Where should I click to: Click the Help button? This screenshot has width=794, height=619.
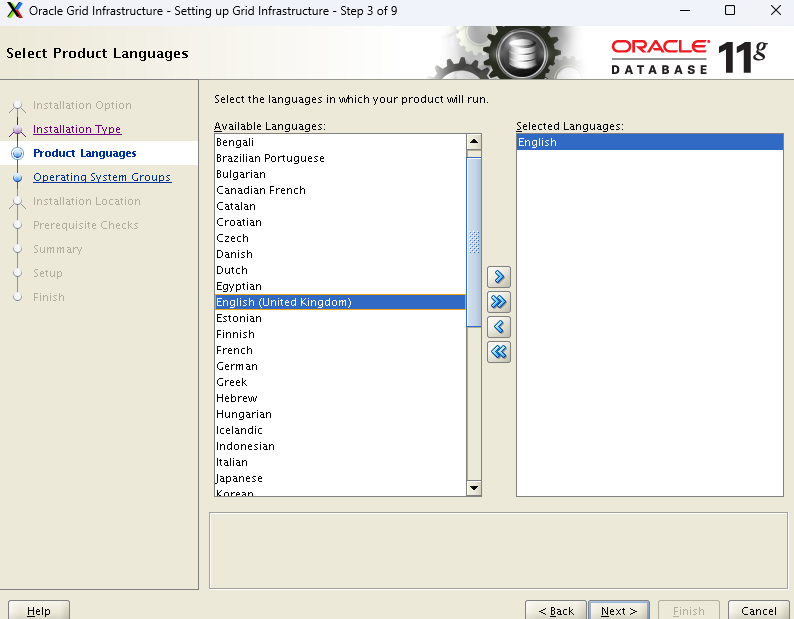(x=39, y=611)
